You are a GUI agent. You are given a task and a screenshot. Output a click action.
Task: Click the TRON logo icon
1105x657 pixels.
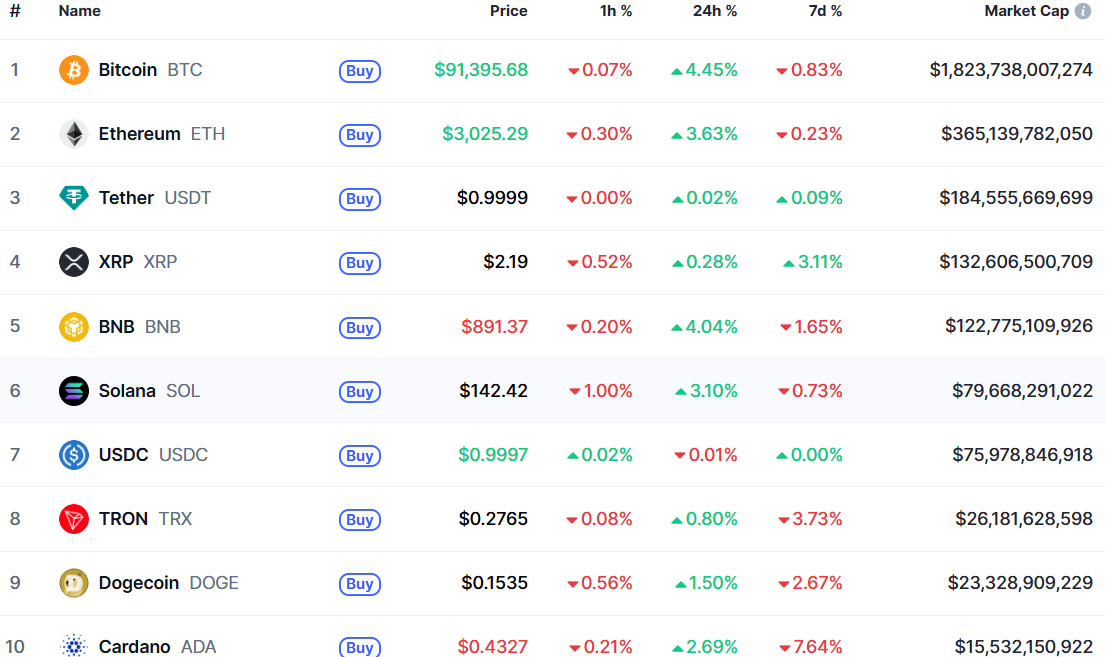point(74,519)
